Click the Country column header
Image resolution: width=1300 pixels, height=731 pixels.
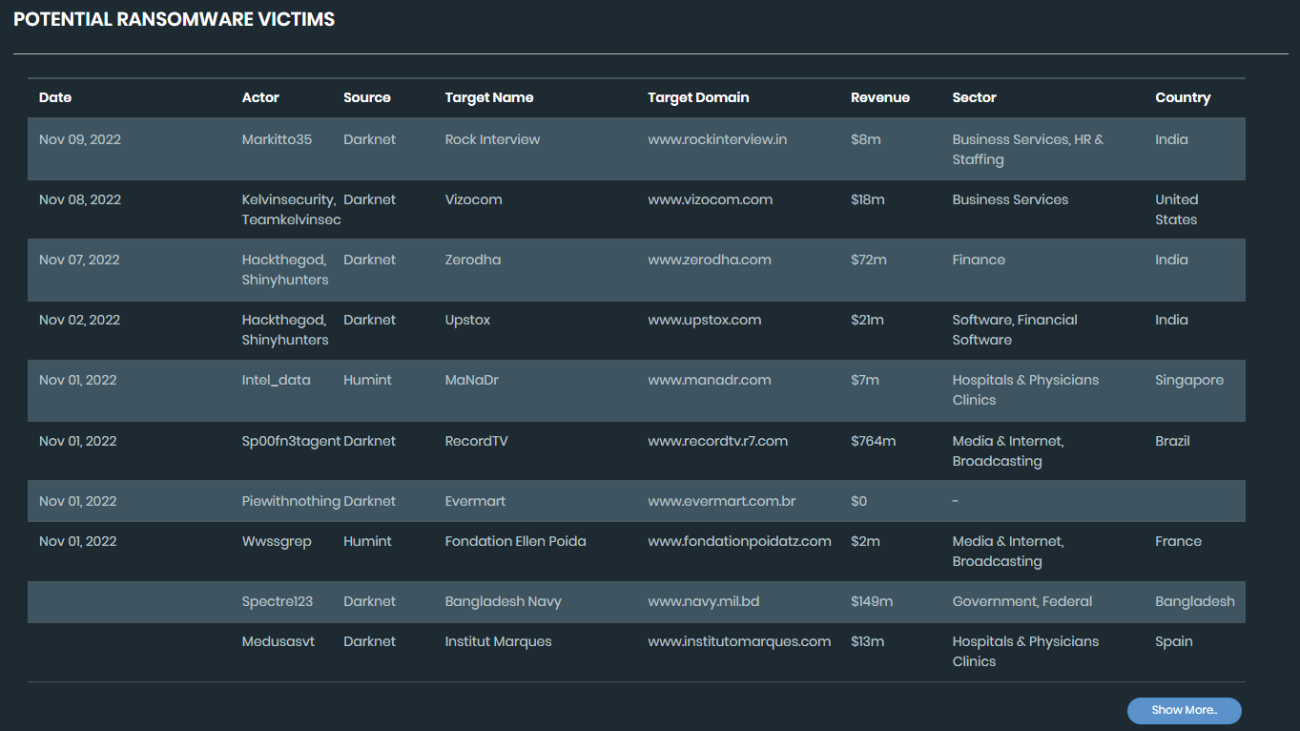point(1182,98)
